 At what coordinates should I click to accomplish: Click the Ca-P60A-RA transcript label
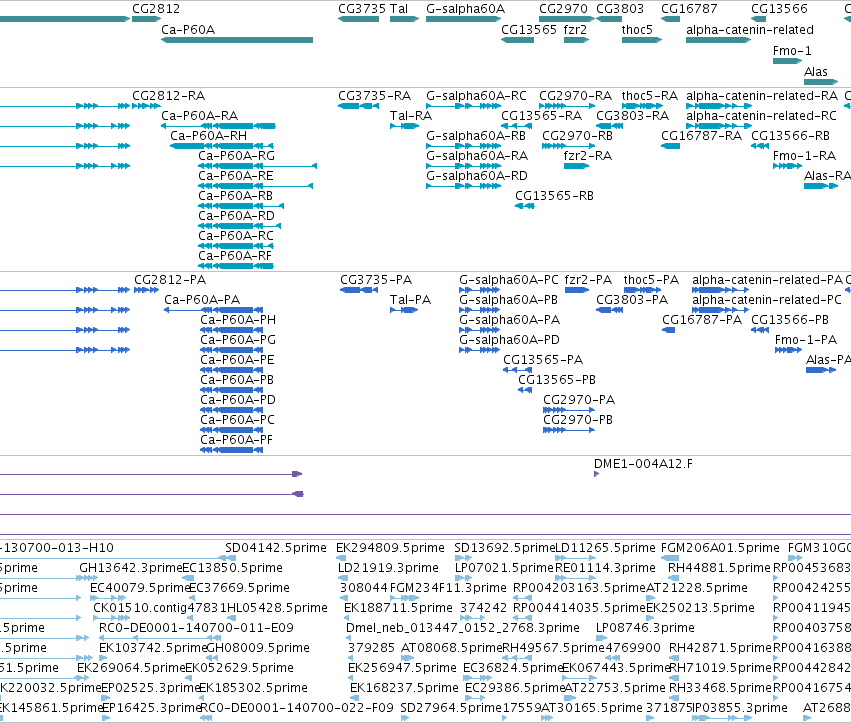coord(199,116)
